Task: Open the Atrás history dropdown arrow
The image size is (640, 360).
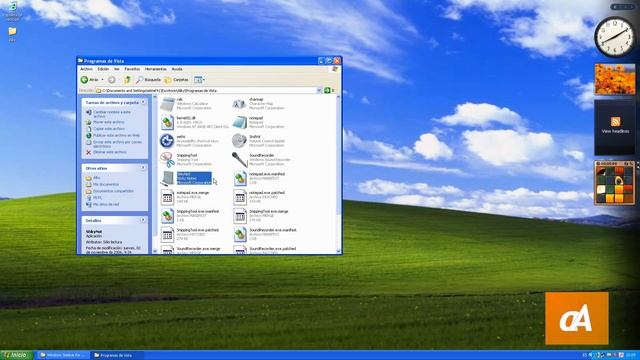Action: 102,80
